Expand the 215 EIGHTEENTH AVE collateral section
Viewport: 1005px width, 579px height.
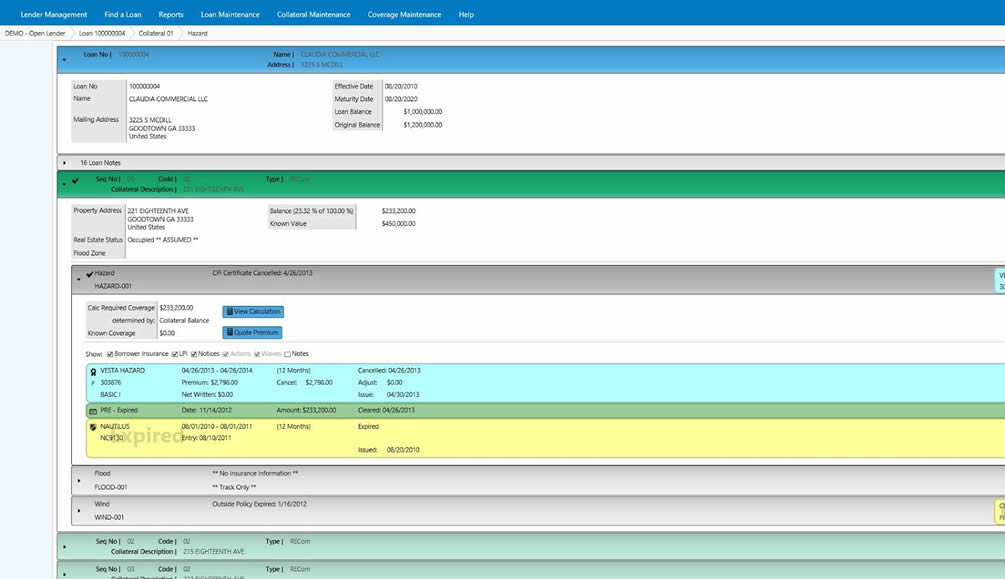click(x=65, y=547)
